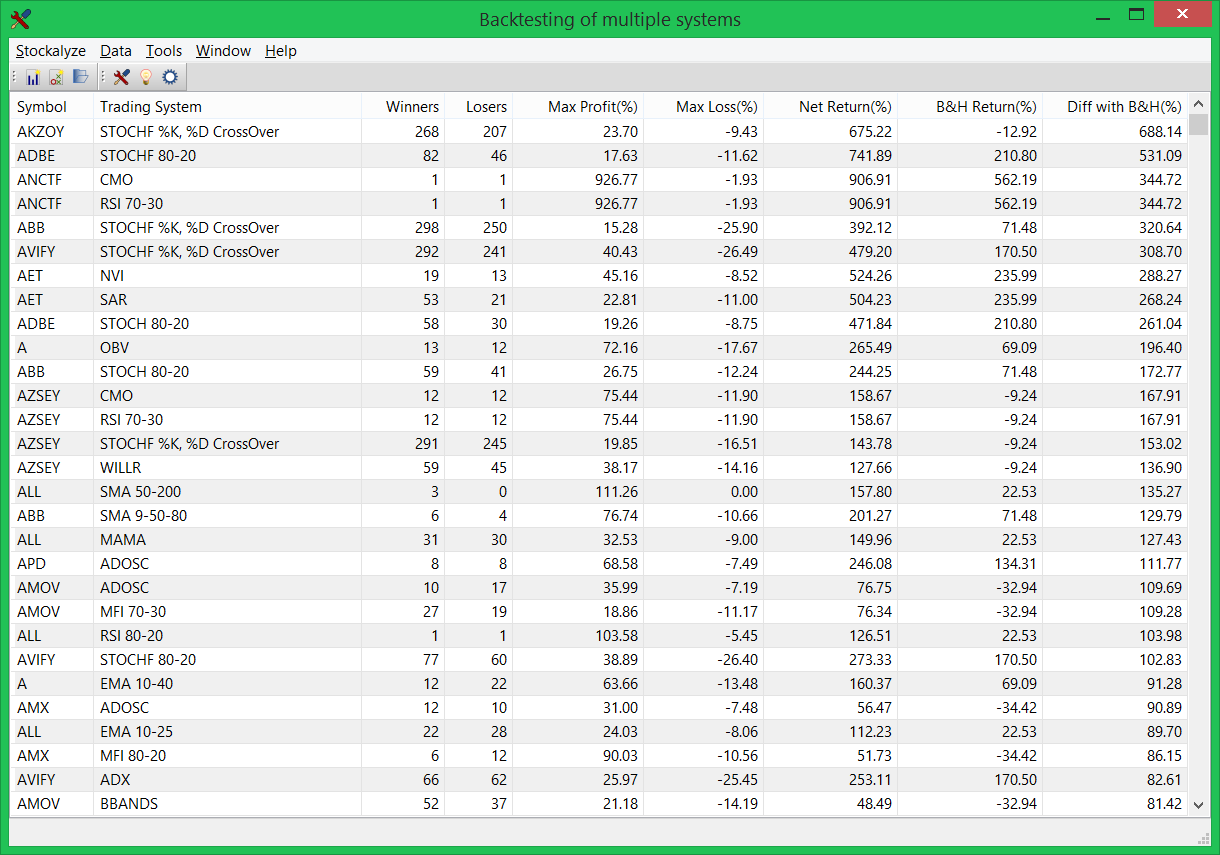1220x855 pixels.
Task: Click the Stockalyze app icon in title bar
Action: pyautogui.click(x=20, y=18)
